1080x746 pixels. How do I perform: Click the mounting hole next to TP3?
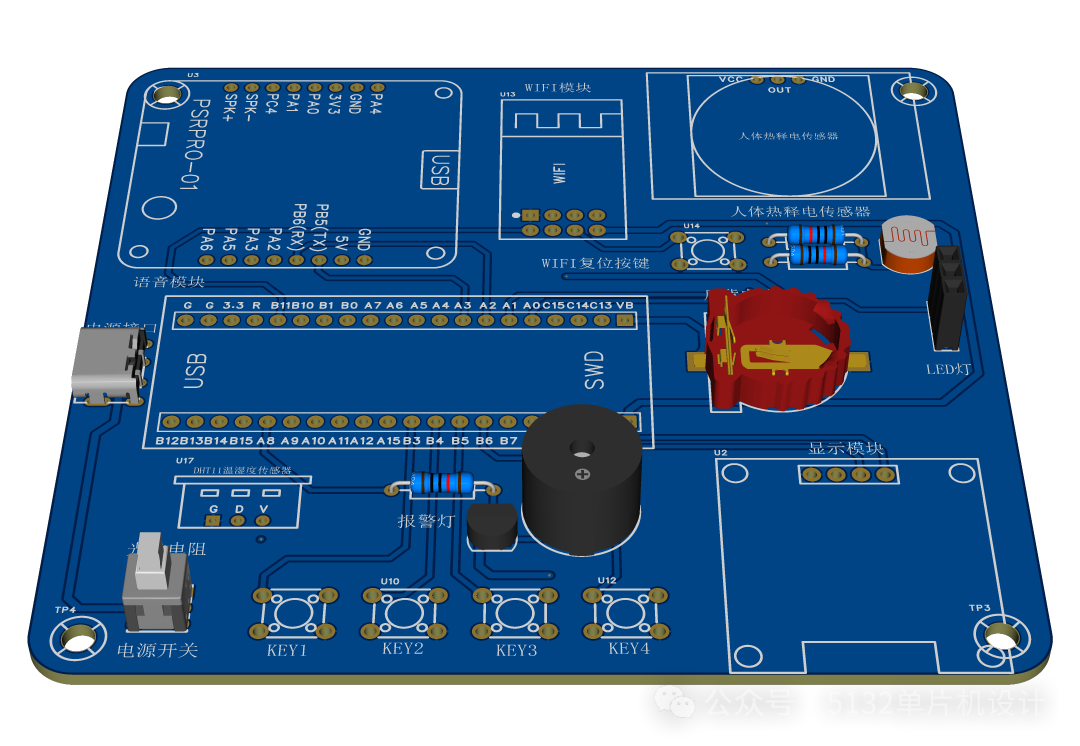pyautogui.click(x=1001, y=636)
